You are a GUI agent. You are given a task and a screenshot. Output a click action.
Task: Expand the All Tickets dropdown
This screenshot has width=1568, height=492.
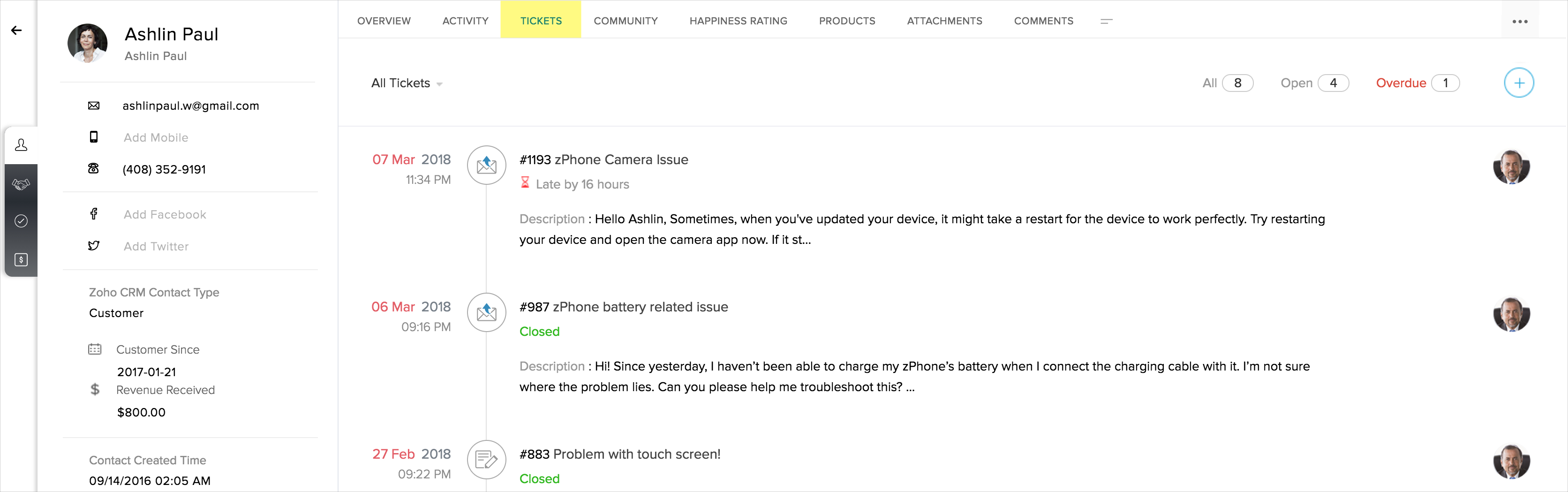(407, 83)
